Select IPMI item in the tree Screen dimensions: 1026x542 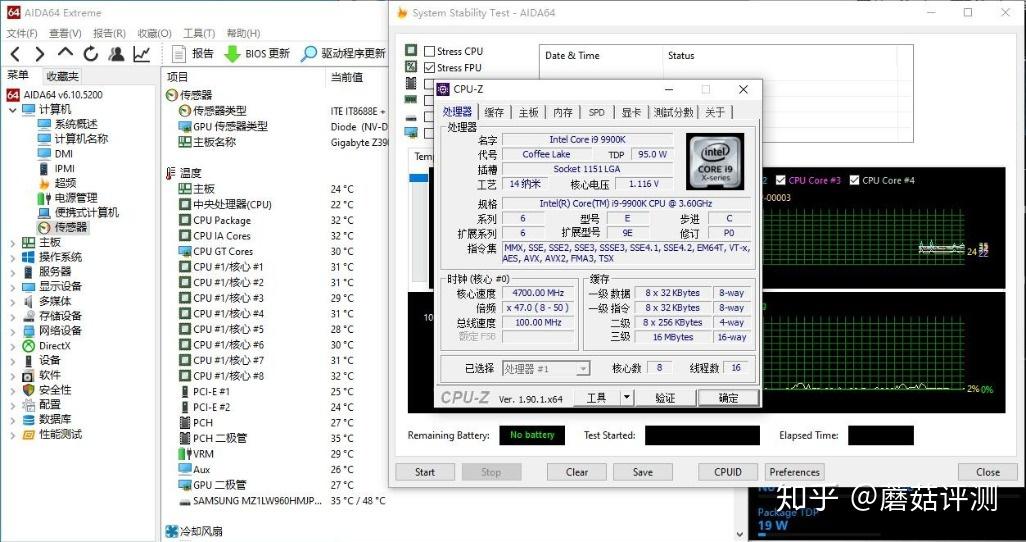(x=65, y=168)
